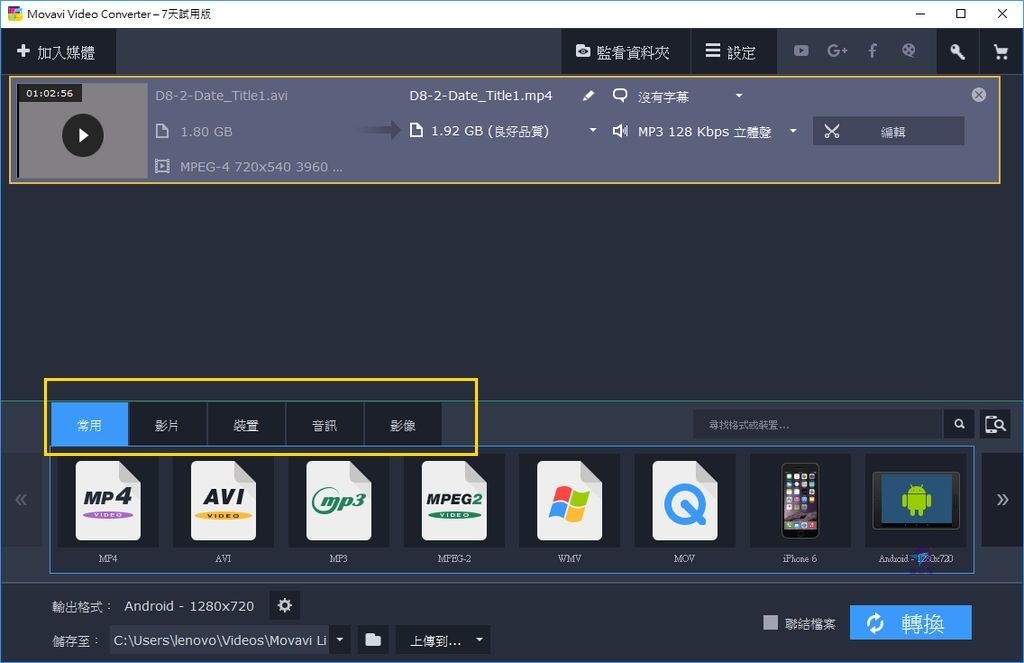The image size is (1024, 663).
Task: Switch to the 影像 images tab
Action: (402, 425)
